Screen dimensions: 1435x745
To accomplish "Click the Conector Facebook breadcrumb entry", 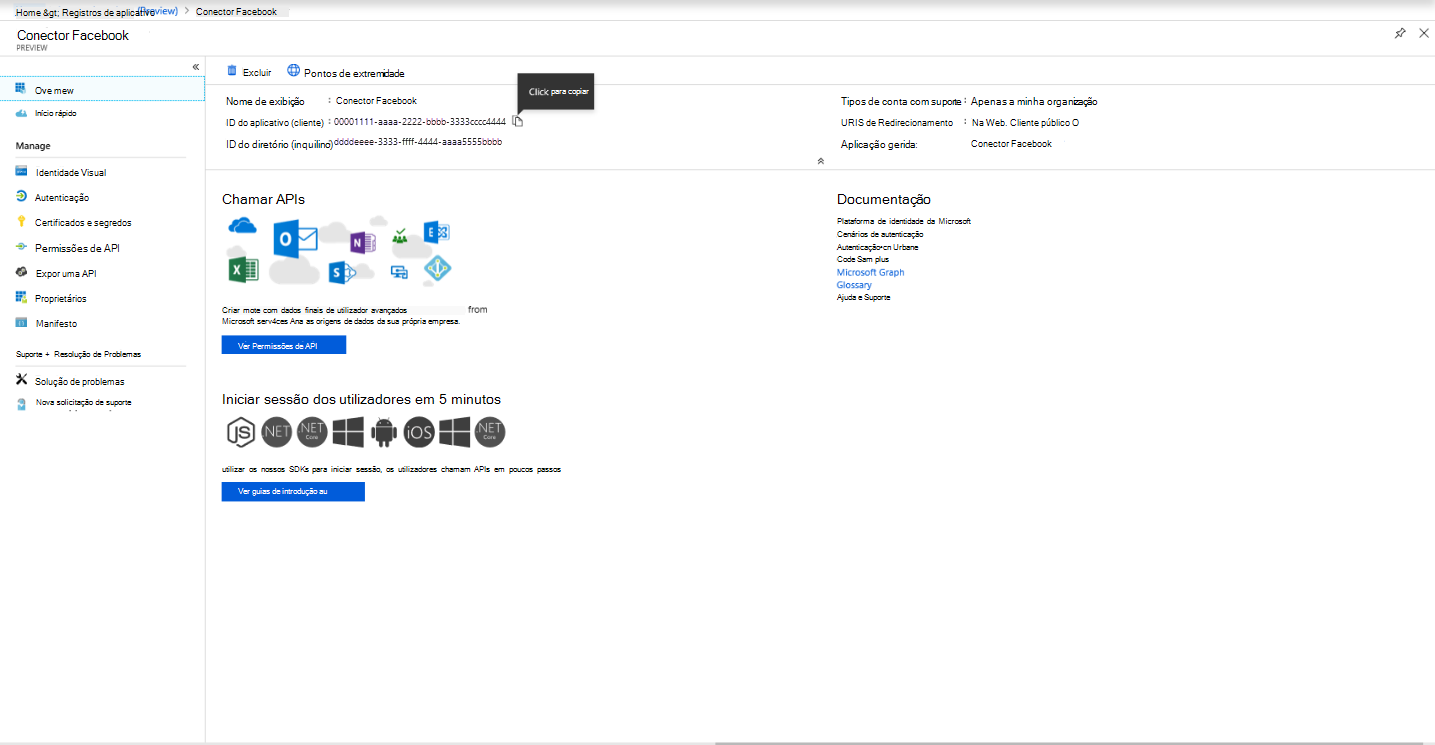I will (x=237, y=12).
